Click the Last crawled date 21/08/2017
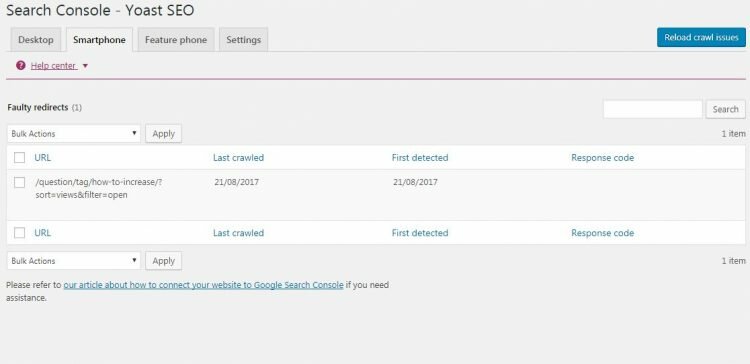Image resolution: width=750 pixels, height=364 pixels. (237, 182)
